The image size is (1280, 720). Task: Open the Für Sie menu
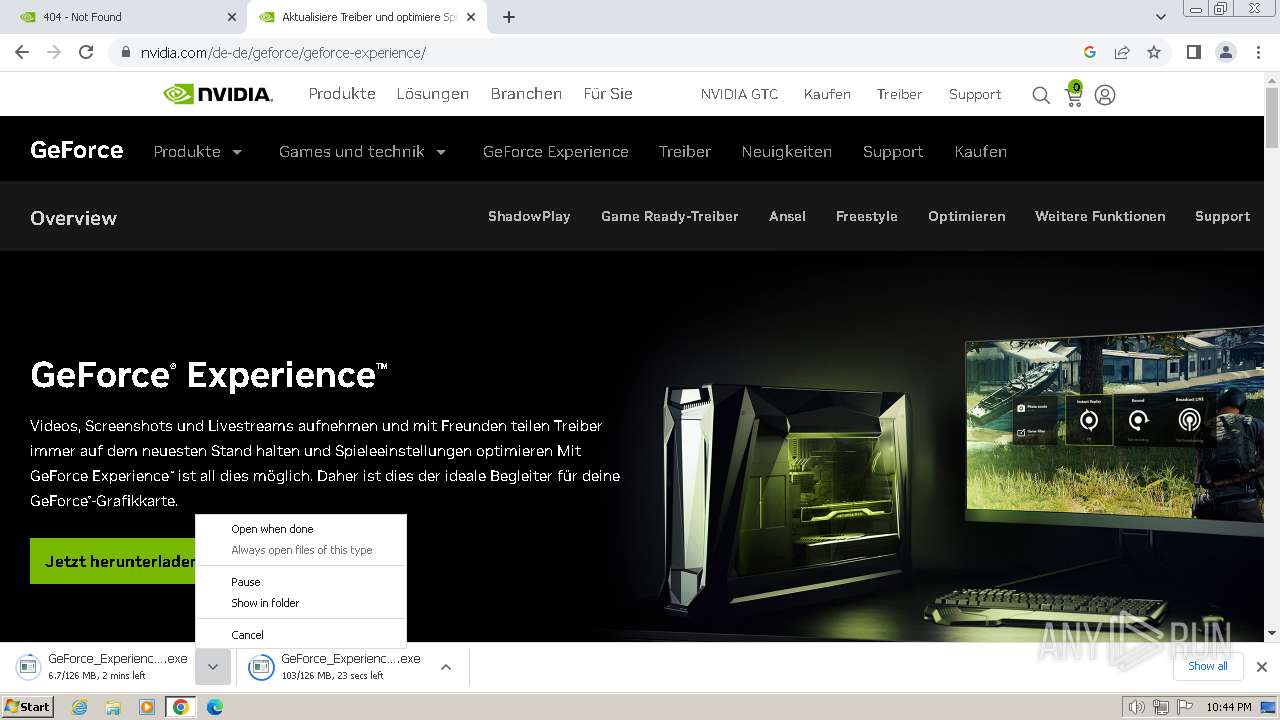(608, 94)
